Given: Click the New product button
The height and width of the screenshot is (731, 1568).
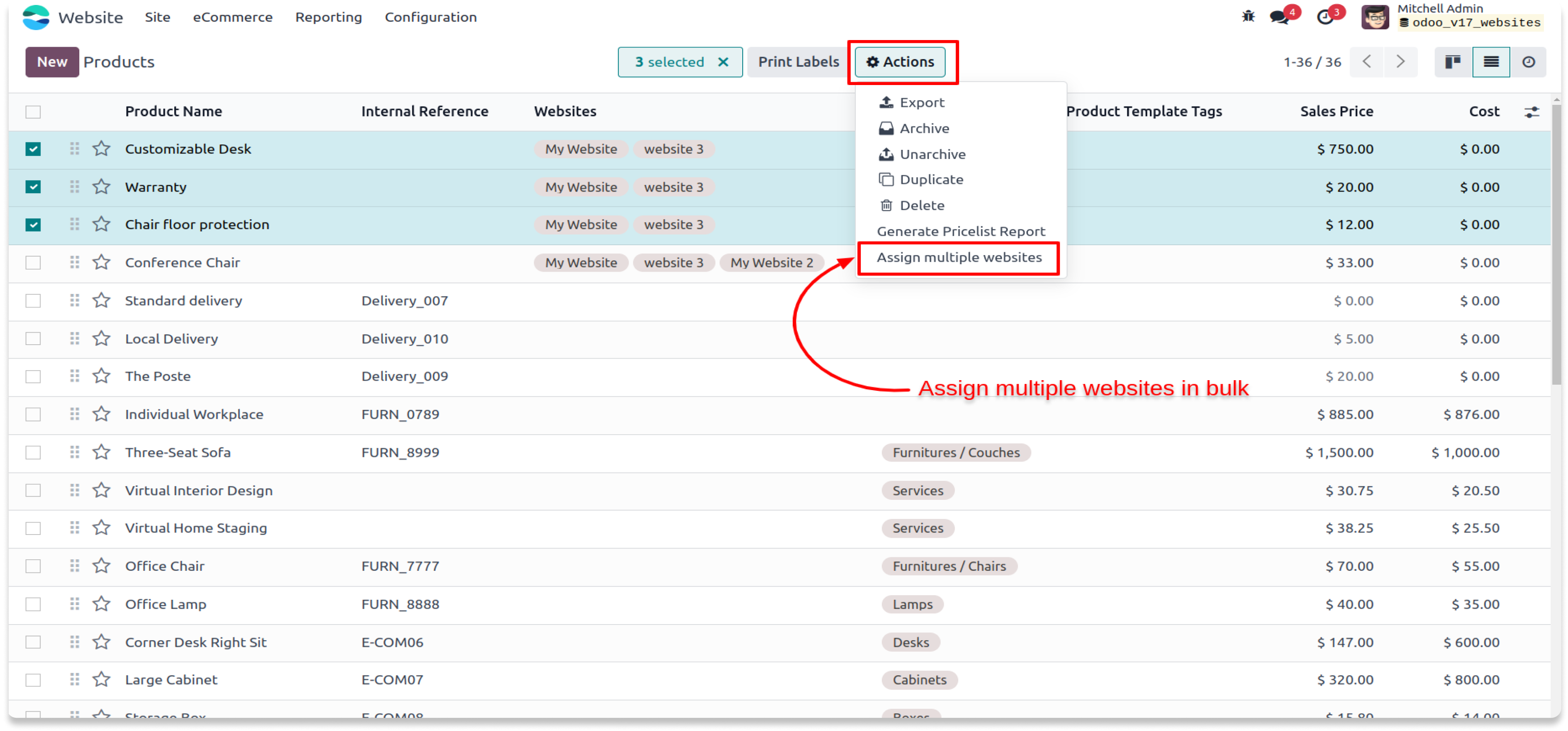Looking at the screenshot, I should (x=52, y=62).
